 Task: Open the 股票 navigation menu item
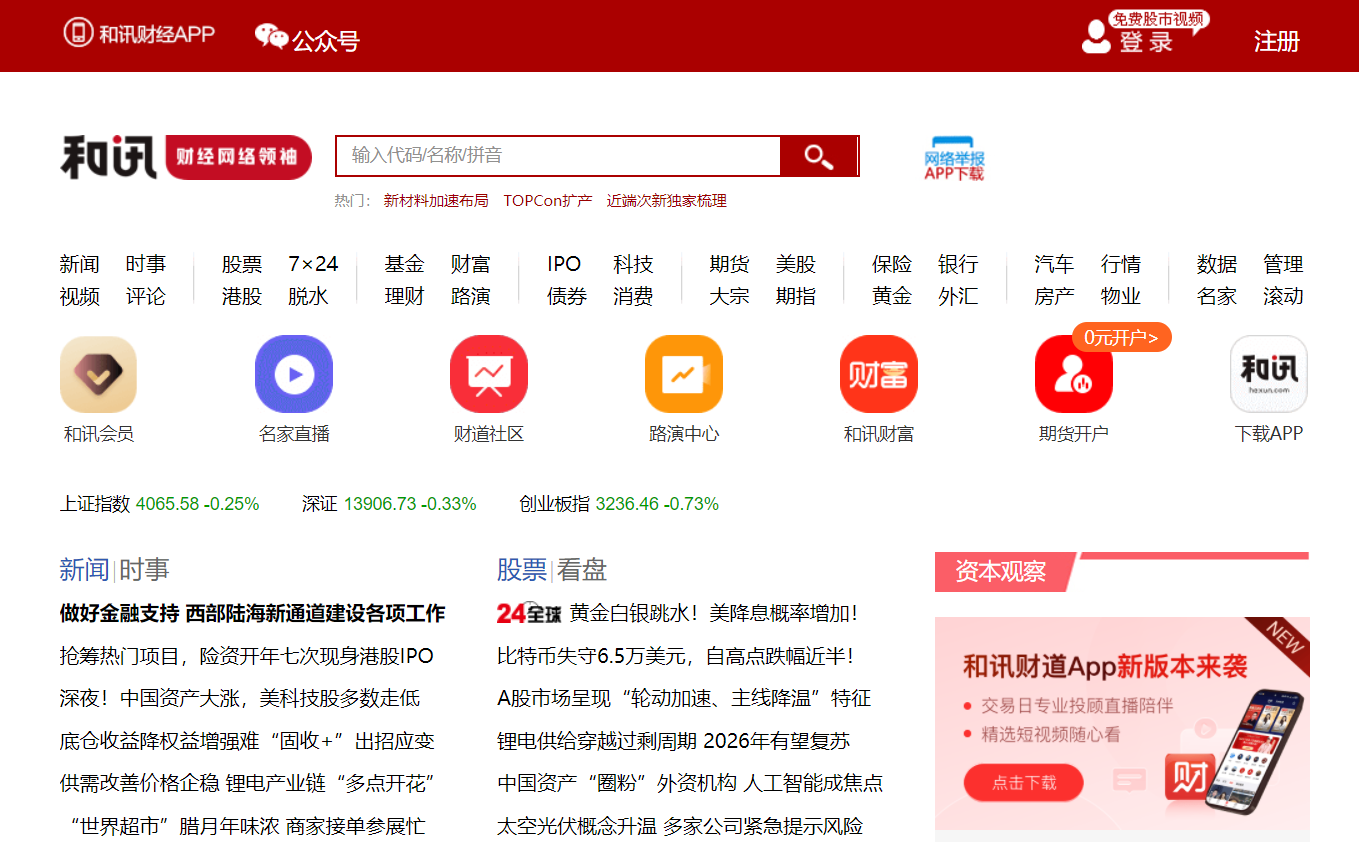[242, 265]
